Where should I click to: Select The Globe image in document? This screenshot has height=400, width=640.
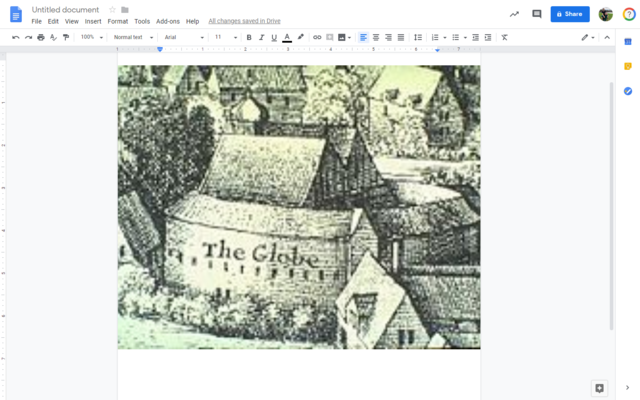click(x=299, y=207)
